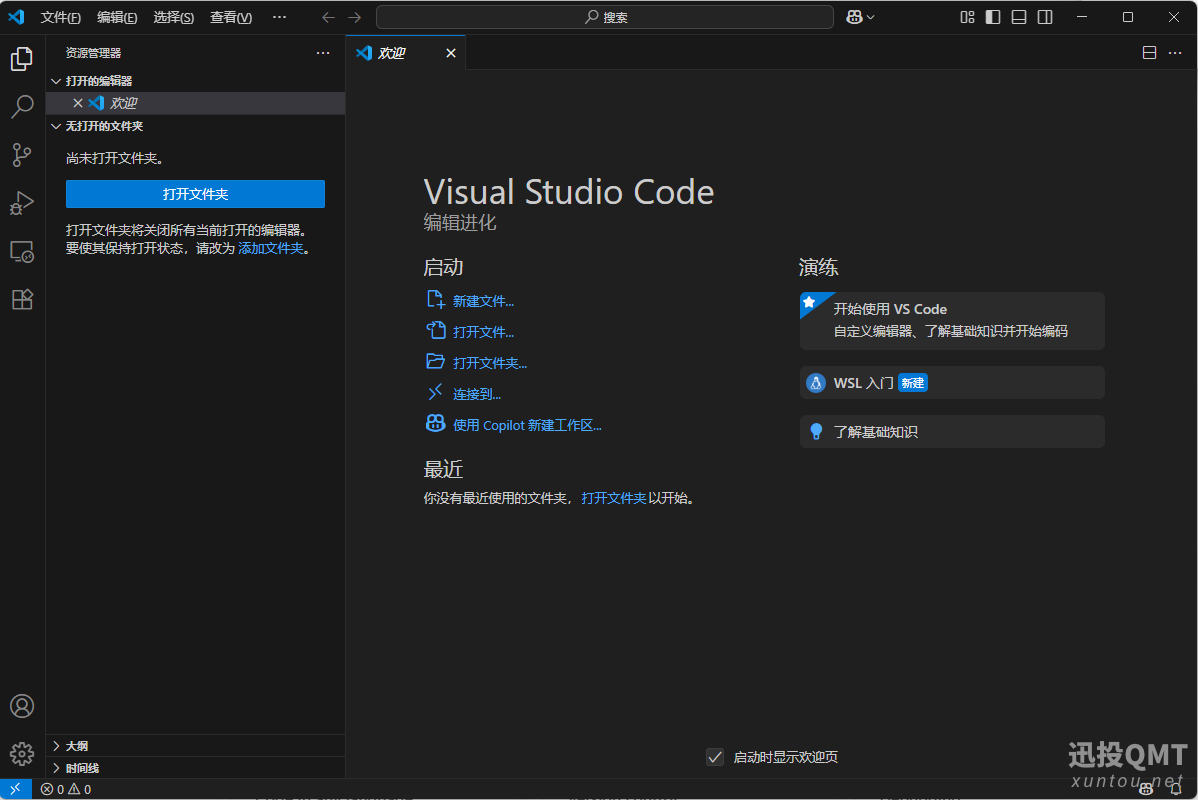The width and height of the screenshot is (1198, 800).
Task: Open the Extensions view
Action: pyautogui.click(x=22, y=300)
